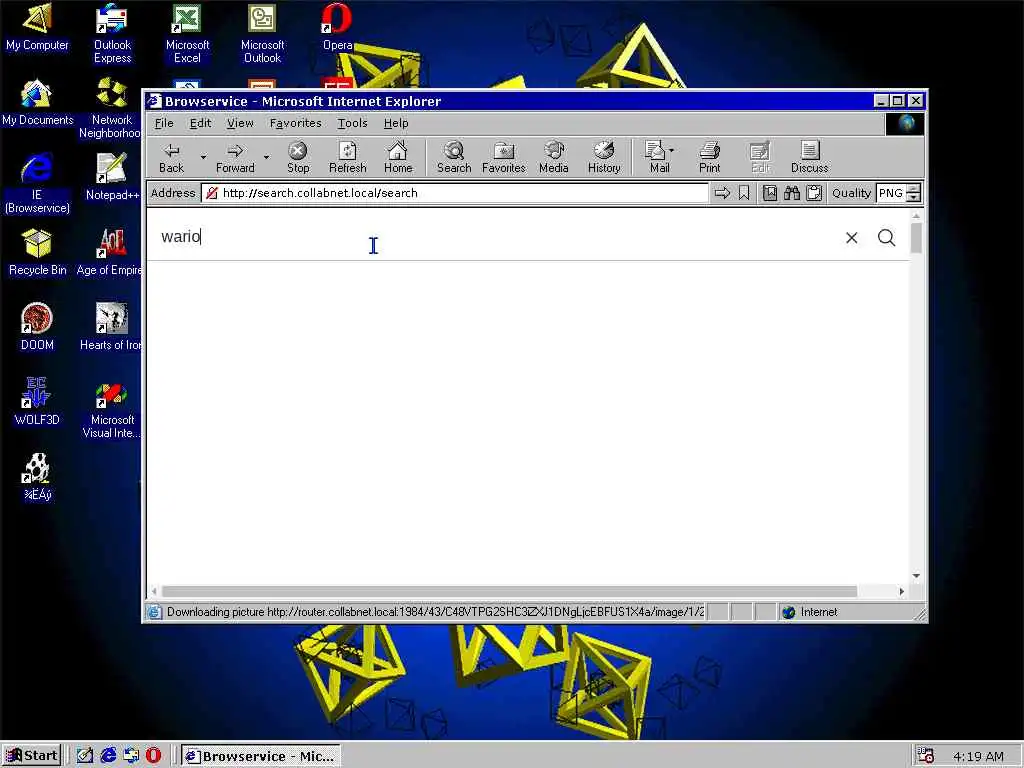Click the vertical scrollbar down arrow
This screenshot has height=768, width=1024.
click(x=916, y=575)
